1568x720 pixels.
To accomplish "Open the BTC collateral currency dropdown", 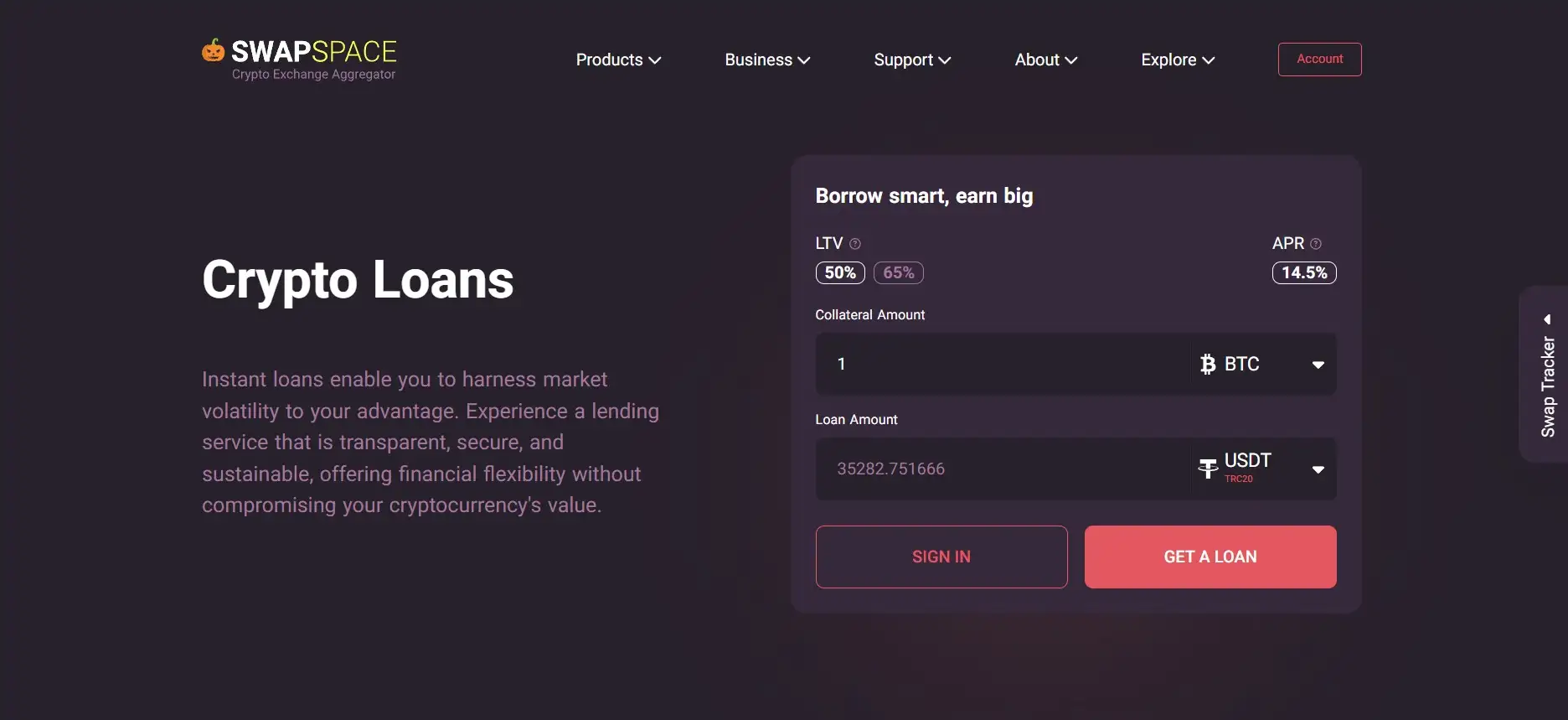I will 1318,365.
